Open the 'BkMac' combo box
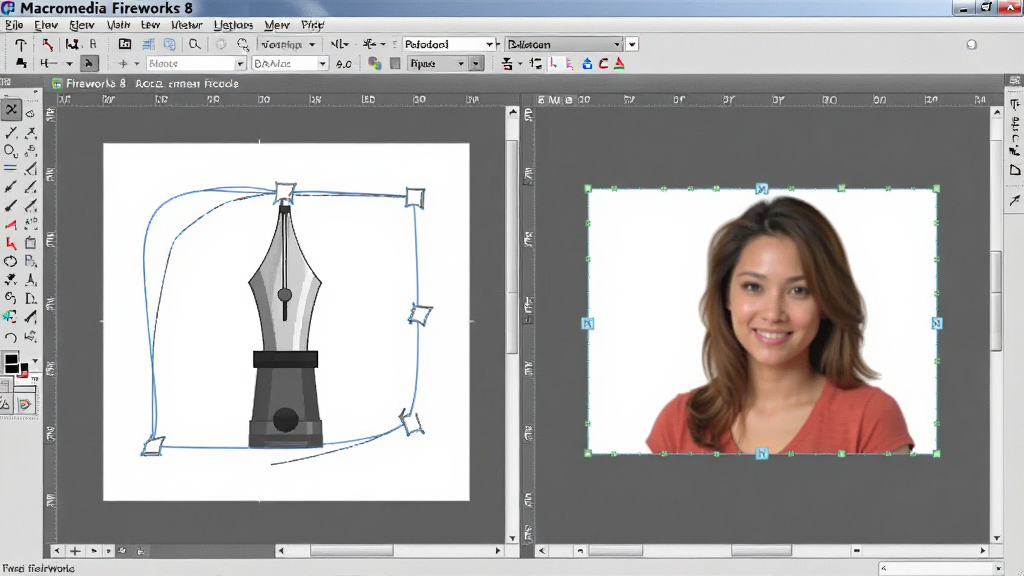Image resolution: width=1024 pixels, height=576 pixels. [289, 63]
